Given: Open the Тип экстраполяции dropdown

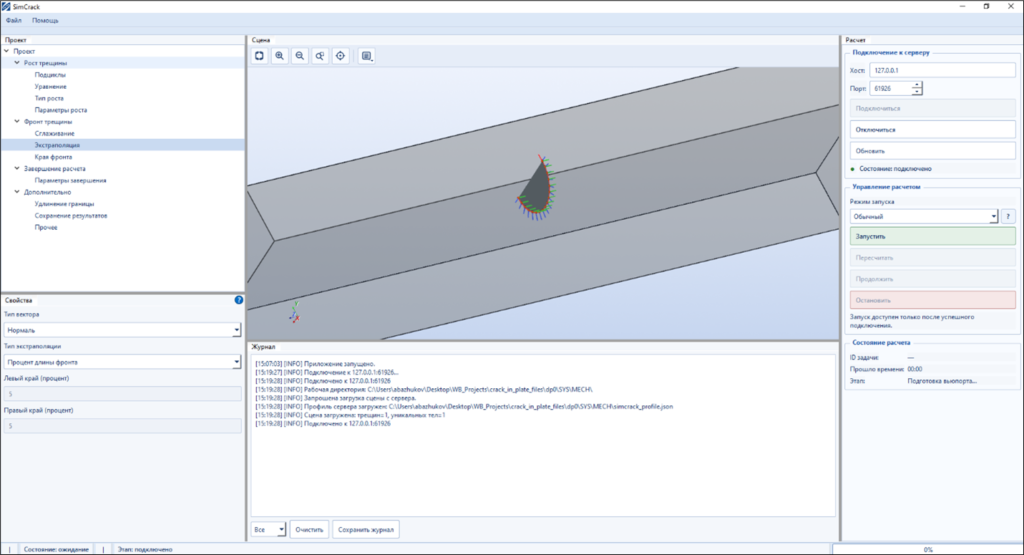Looking at the screenshot, I should pos(122,362).
